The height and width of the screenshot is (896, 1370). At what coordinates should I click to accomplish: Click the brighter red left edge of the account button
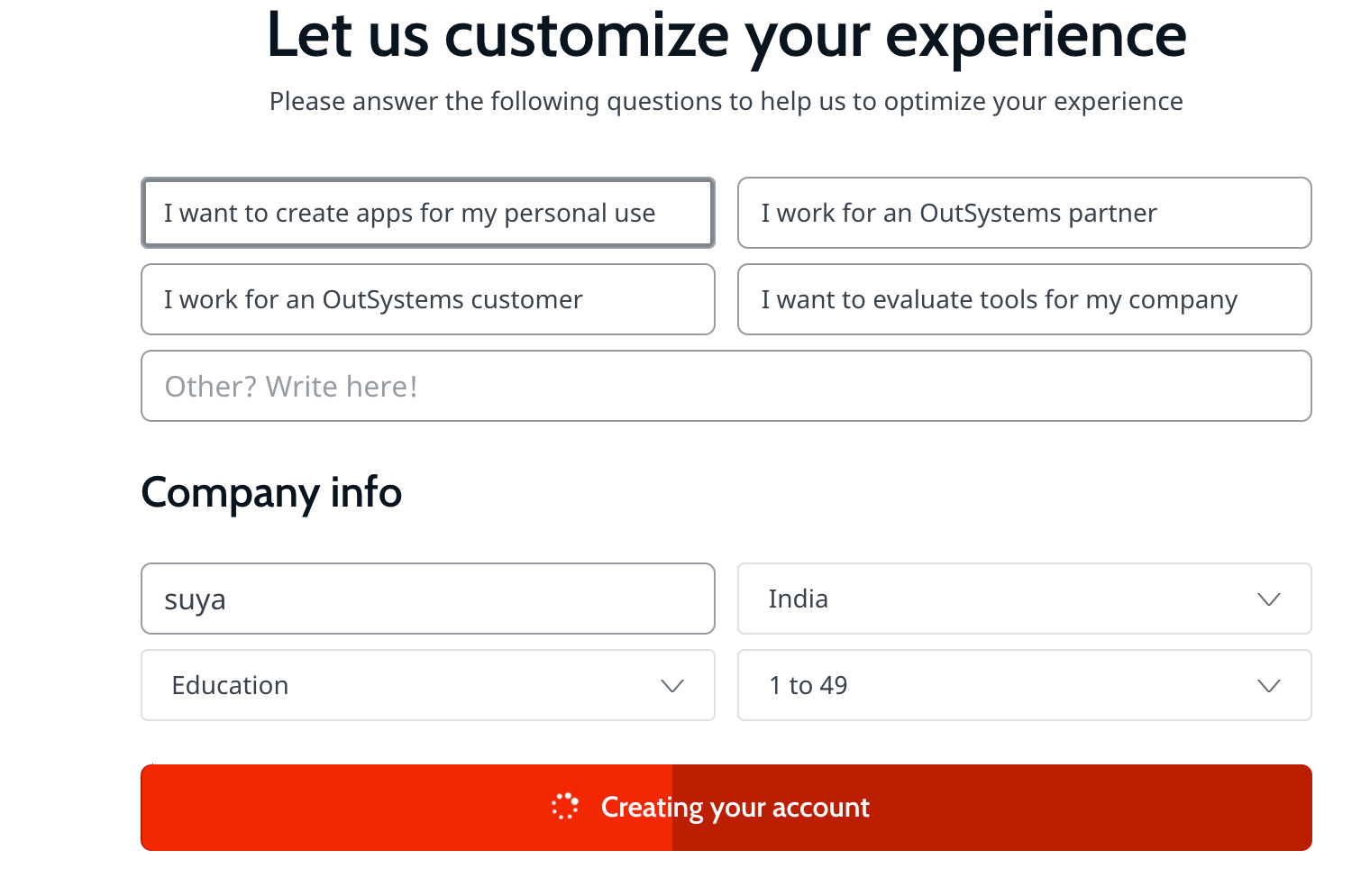(x=270, y=808)
